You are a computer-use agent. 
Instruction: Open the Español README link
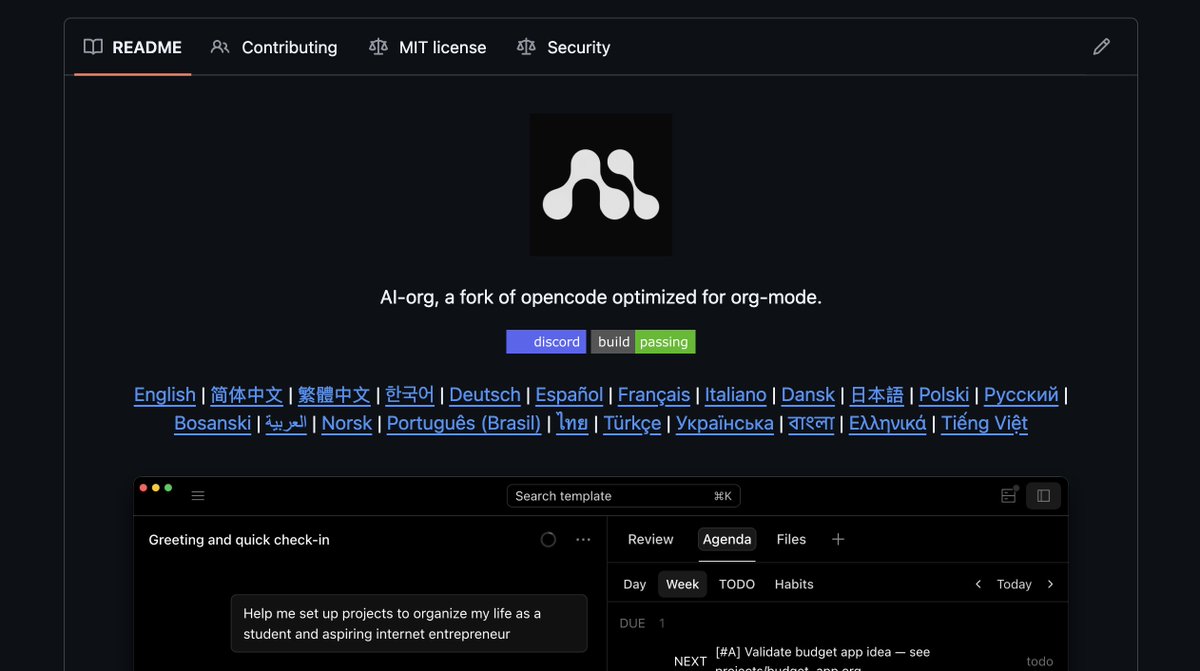[x=569, y=395]
